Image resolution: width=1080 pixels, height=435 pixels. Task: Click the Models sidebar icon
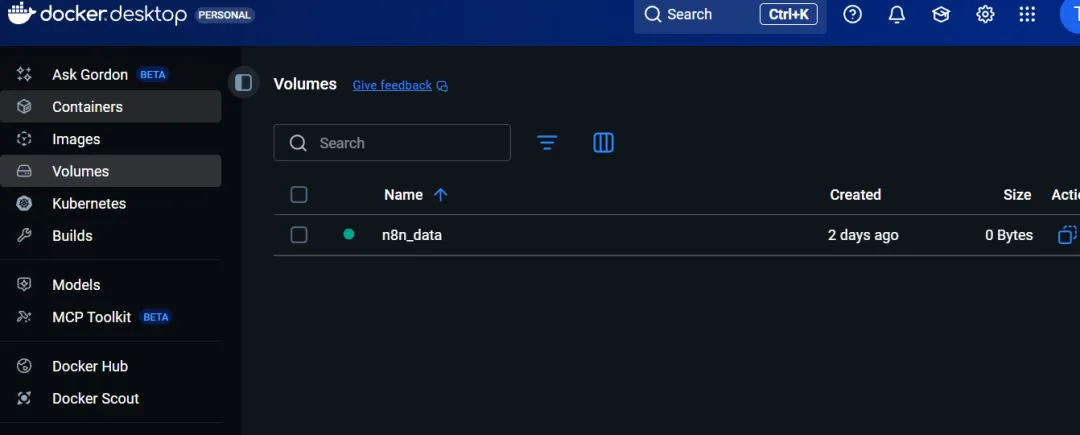point(24,284)
